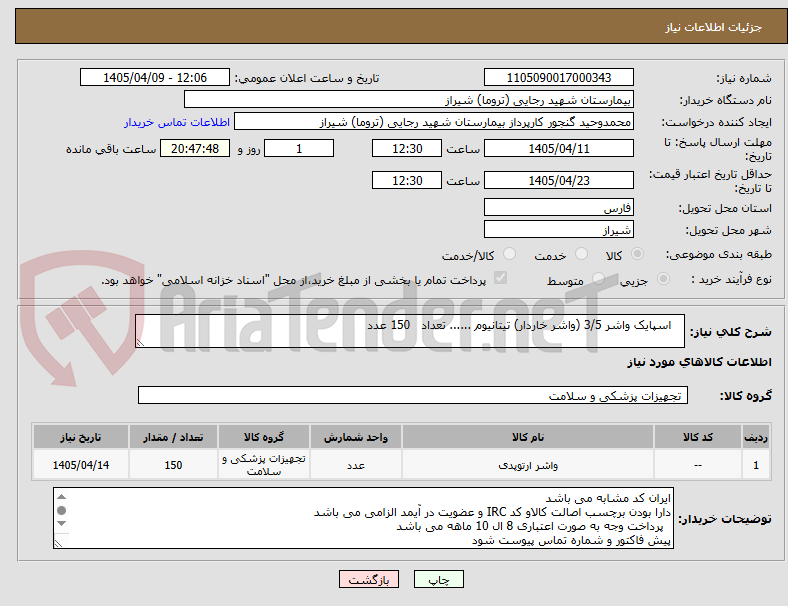Click the price validity date 1405/04/23
The width and height of the screenshot is (788, 606).
click(x=558, y=180)
